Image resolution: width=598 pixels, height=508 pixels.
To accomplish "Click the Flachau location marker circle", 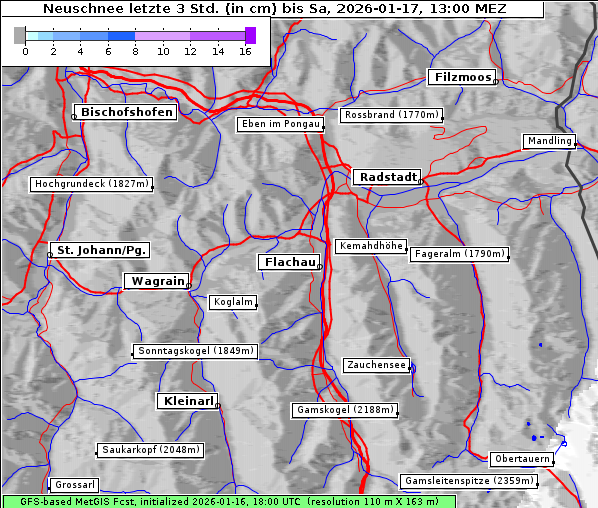I will (320, 267).
